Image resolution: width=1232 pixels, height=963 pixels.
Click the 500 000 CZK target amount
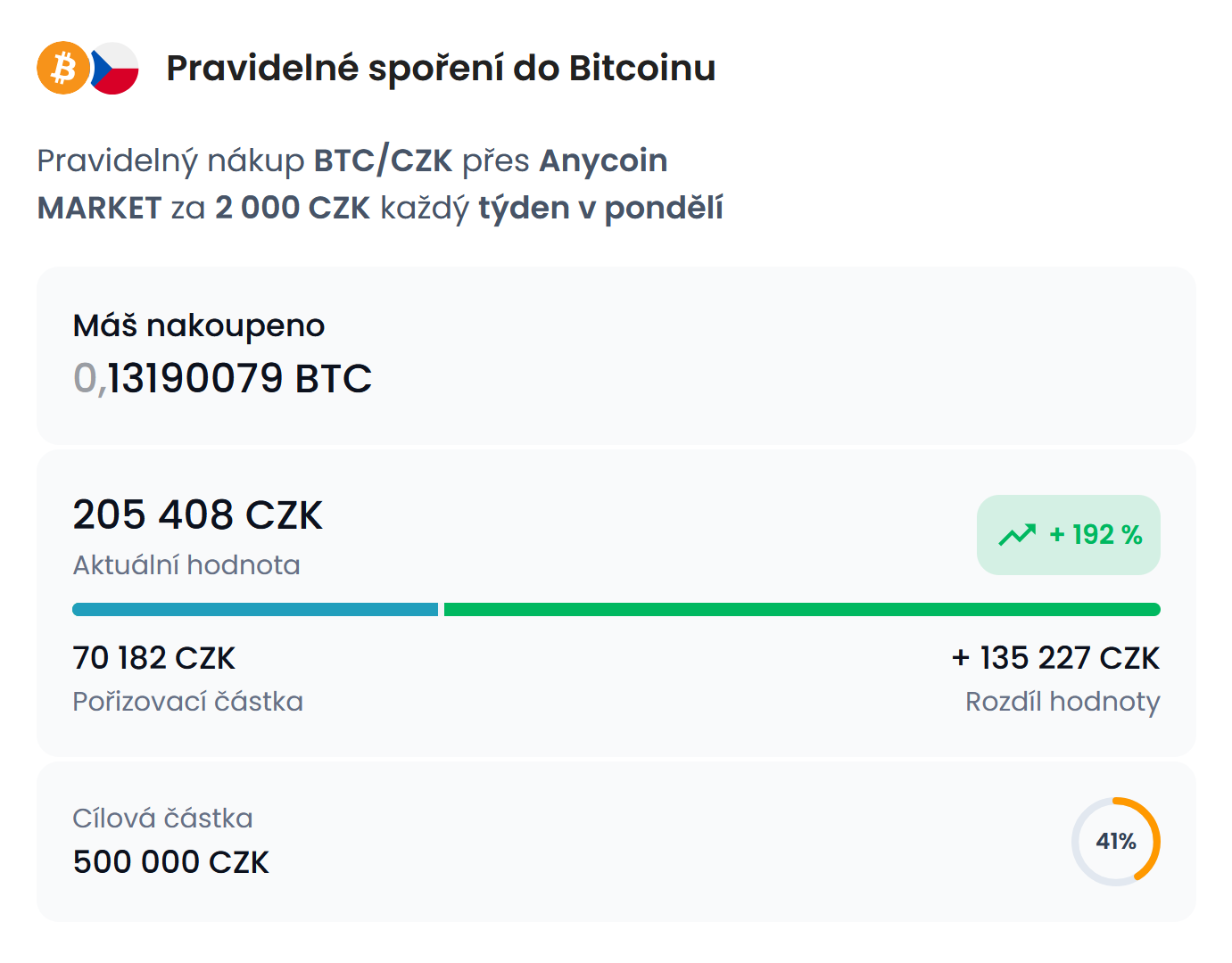coord(170,862)
